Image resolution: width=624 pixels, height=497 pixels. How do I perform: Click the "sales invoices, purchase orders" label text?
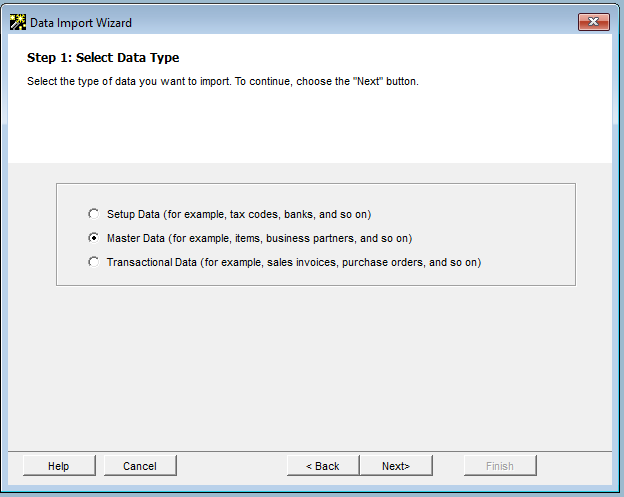[294, 262]
